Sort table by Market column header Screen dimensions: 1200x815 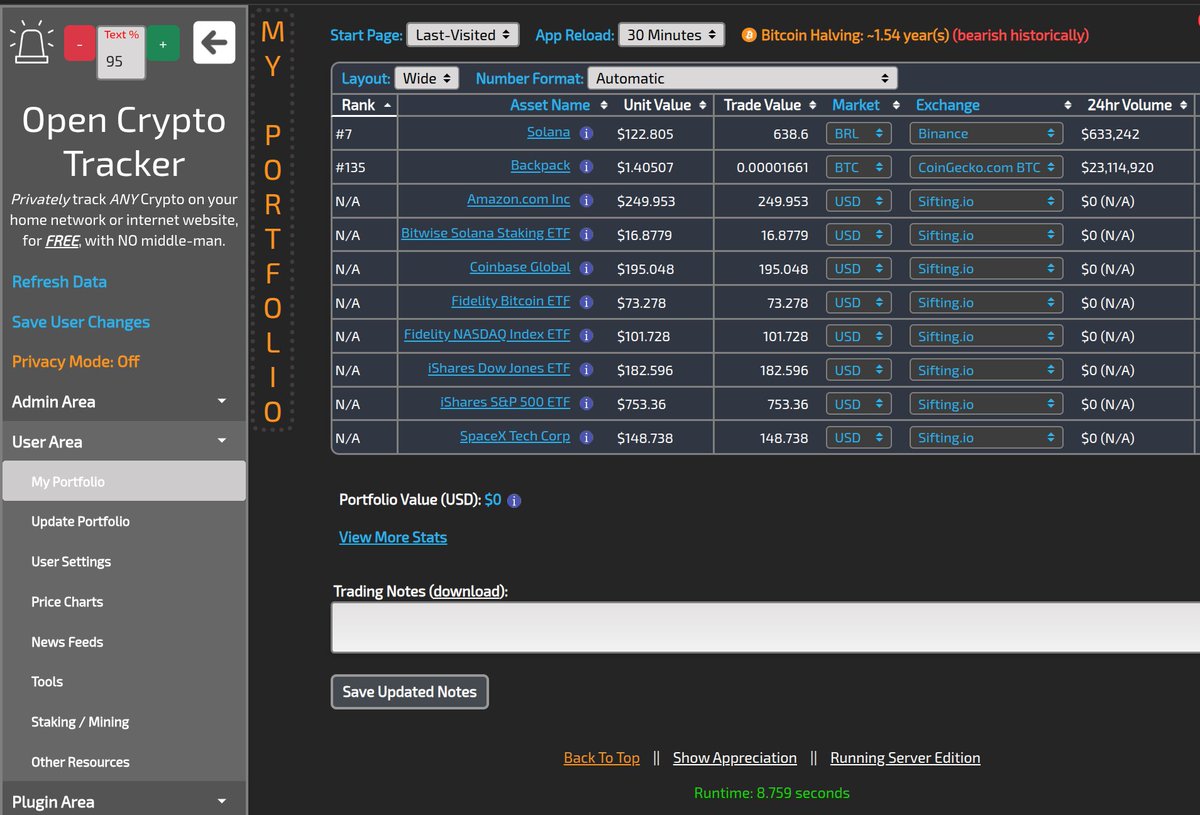pos(856,105)
